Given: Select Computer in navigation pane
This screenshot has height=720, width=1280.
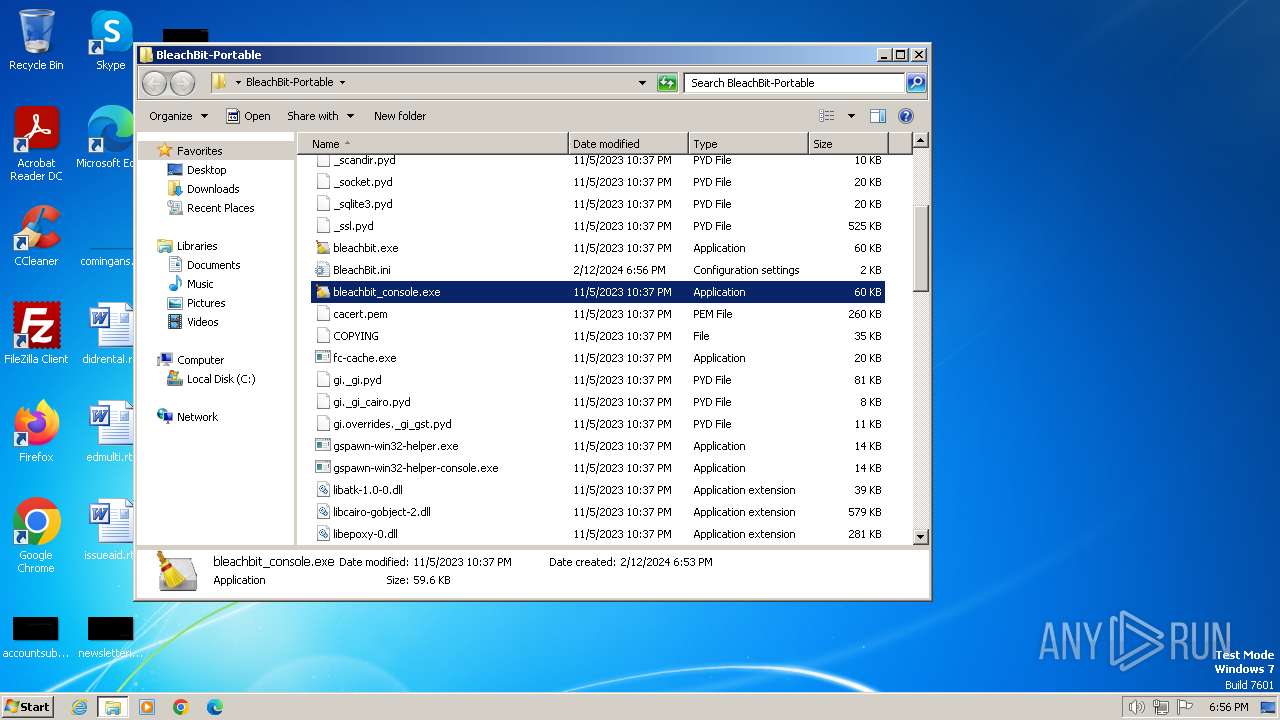Looking at the screenshot, I should point(200,360).
